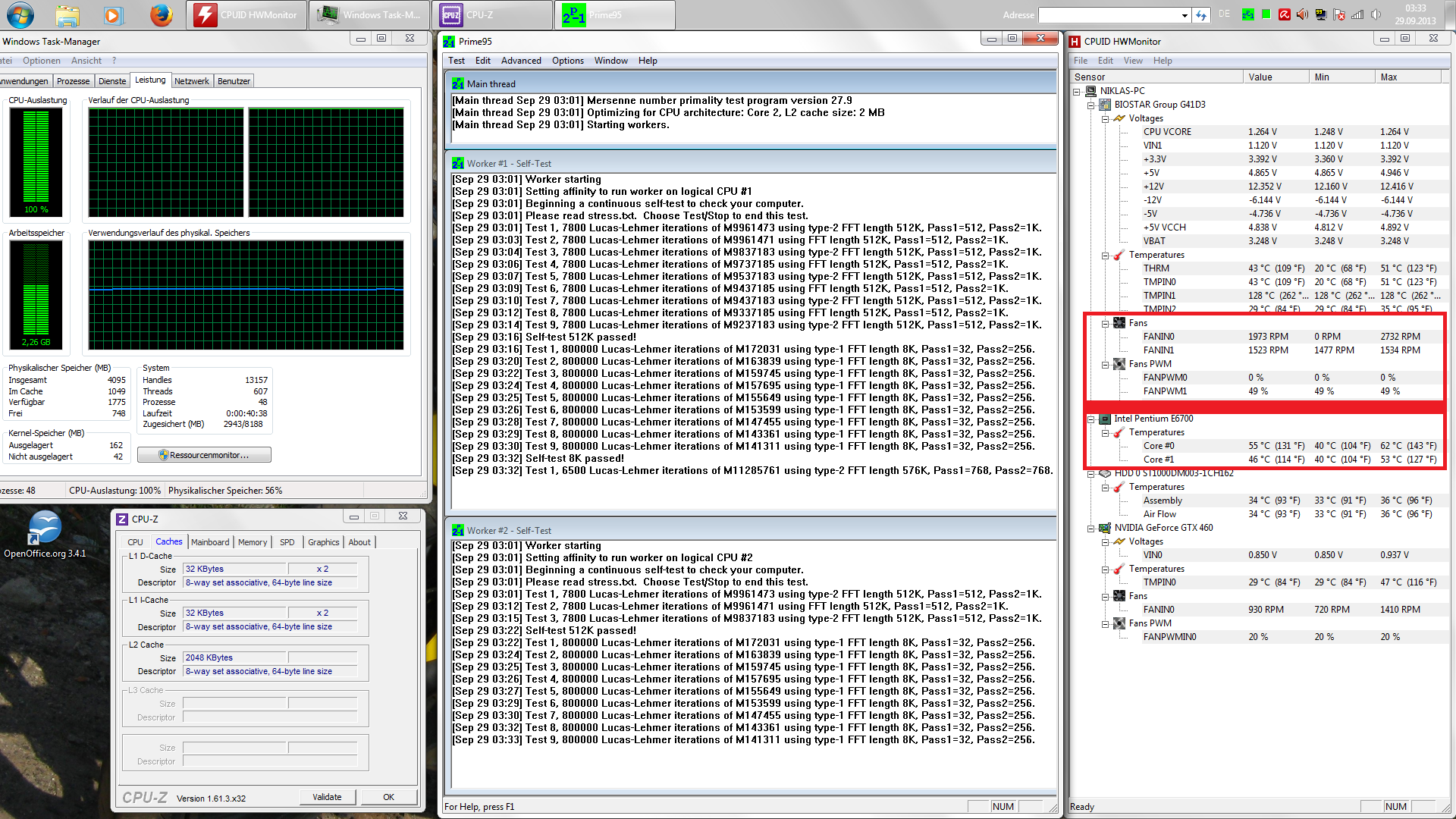The width and height of the screenshot is (1456, 819).
Task: Click the Main thread child window icon
Action: click(x=458, y=84)
